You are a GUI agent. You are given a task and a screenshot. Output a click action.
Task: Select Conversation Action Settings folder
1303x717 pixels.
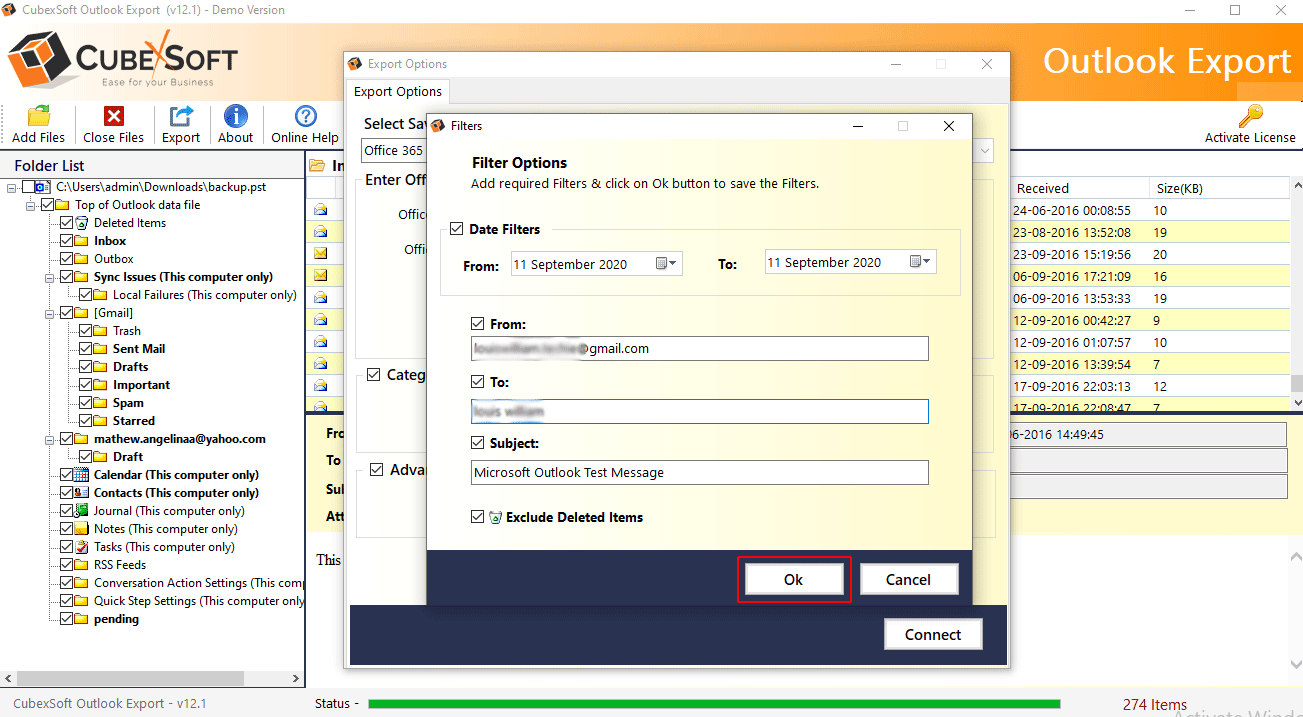coord(199,583)
